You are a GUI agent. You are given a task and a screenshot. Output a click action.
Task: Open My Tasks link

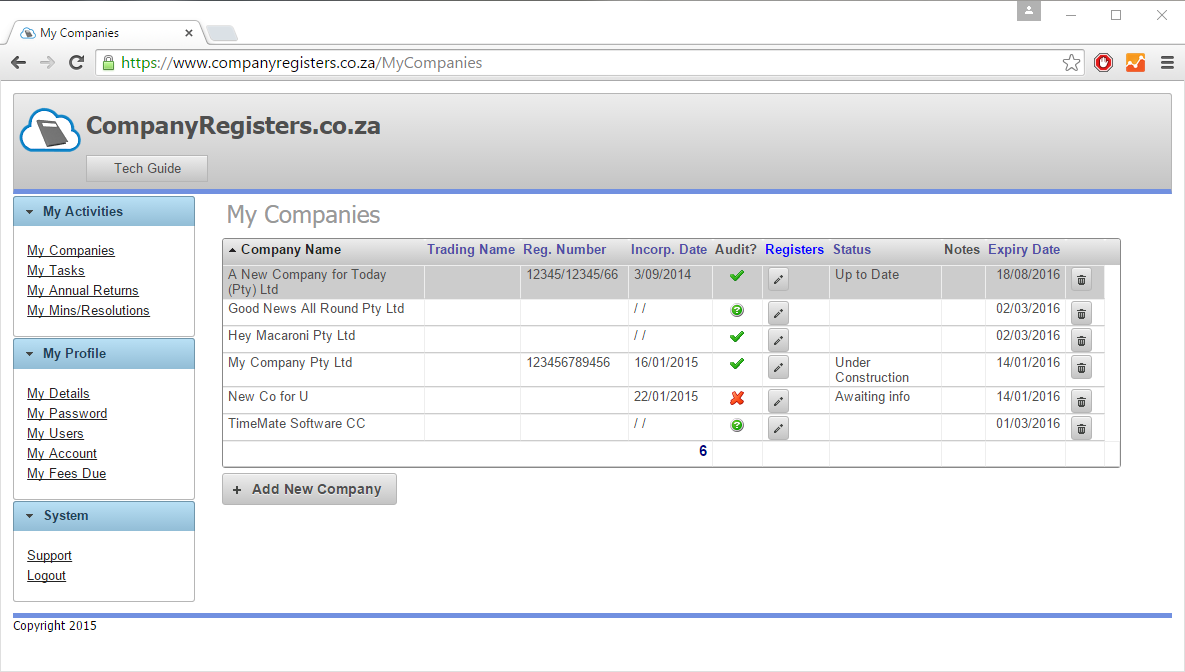click(x=56, y=271)
